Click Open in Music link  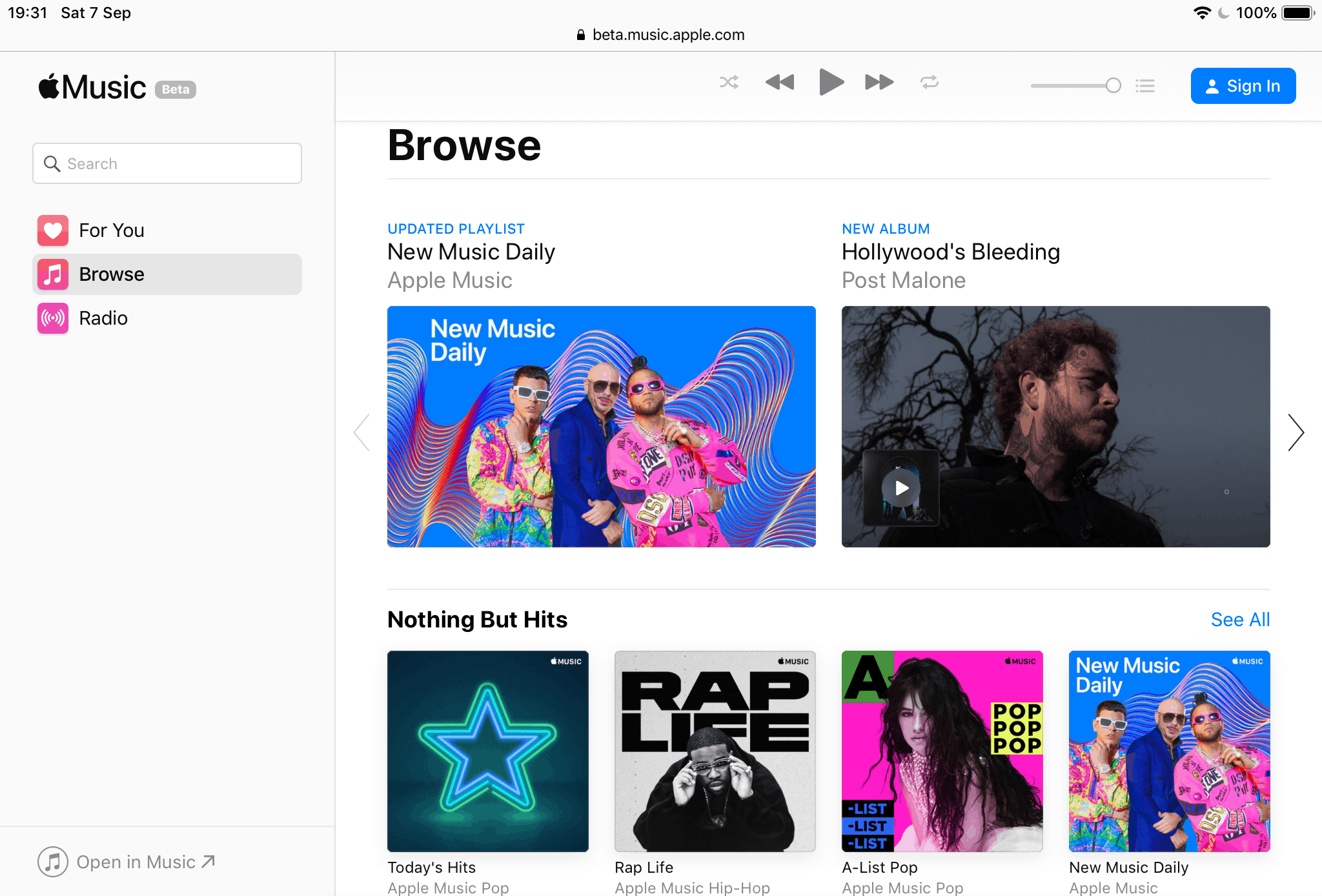pyautogui.click(x=127, y=862)
